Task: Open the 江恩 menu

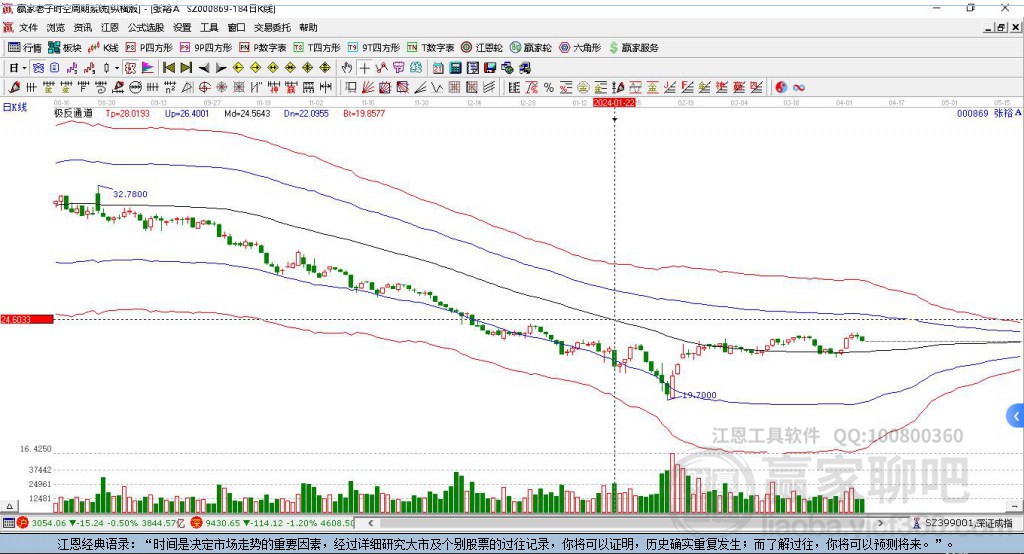Action: pyautogui.click(x=110, y=27)
